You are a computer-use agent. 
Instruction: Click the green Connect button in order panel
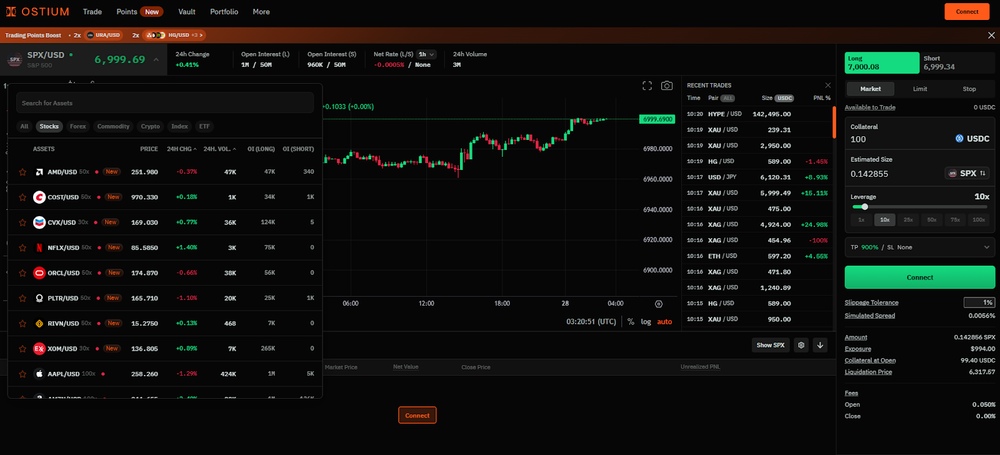pos(920,278)
